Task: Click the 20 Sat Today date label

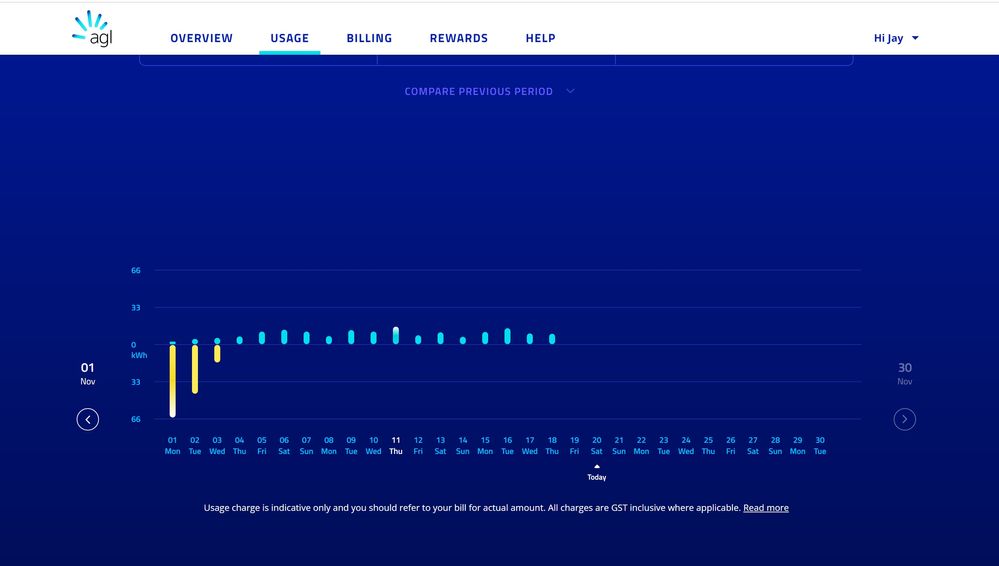Action: 597,445
